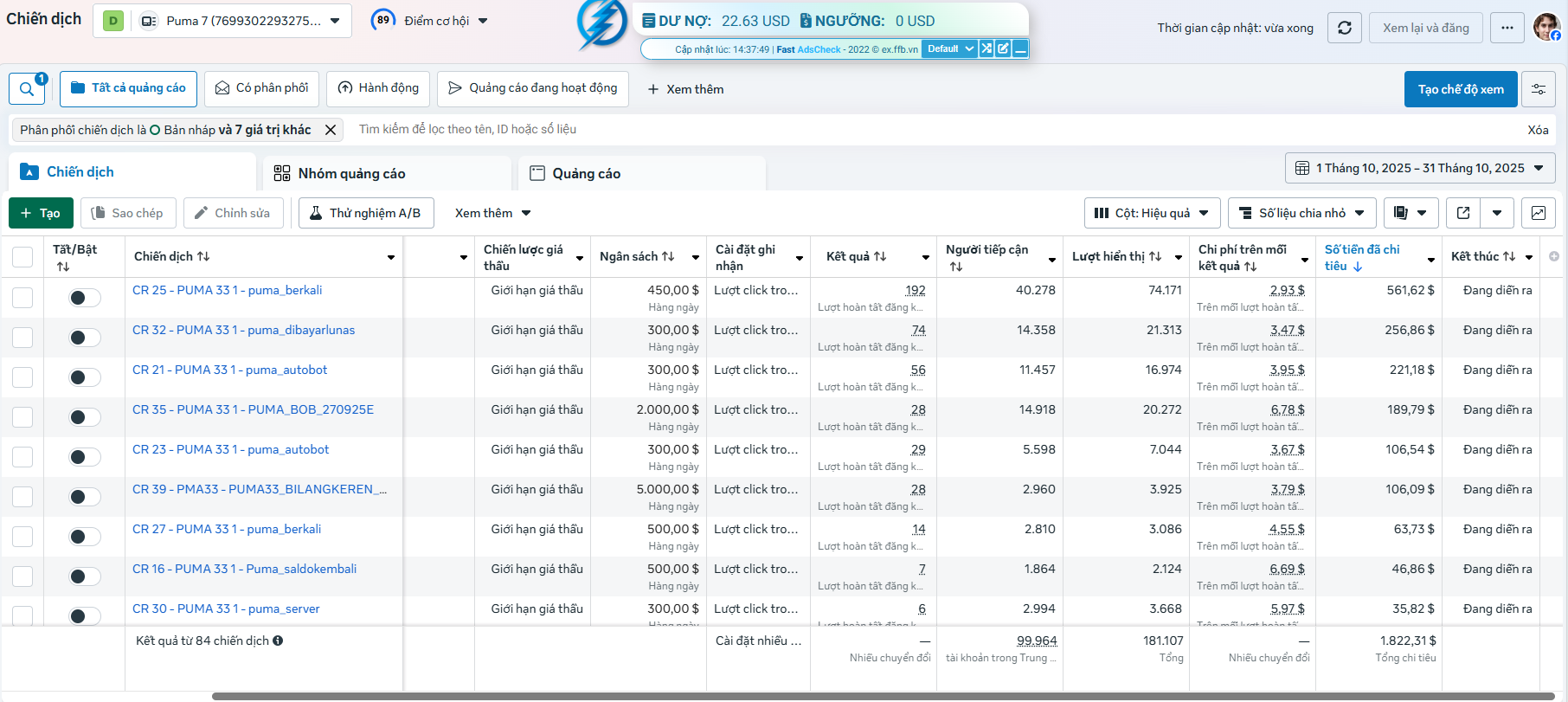
Task: Sort by the Chiến dịch column arrows
Action: coord(203,256)
